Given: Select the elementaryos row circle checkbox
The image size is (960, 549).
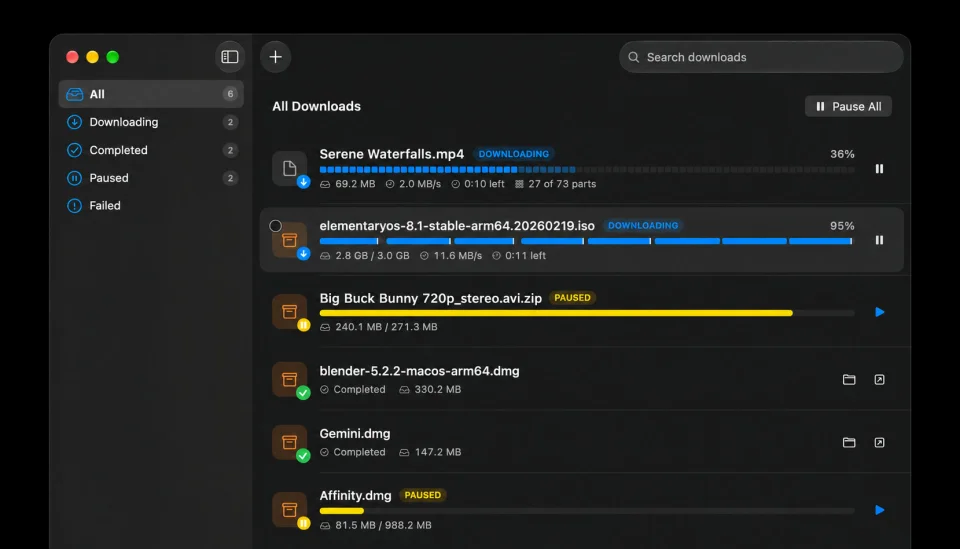Looking at the screenshot, I should click(x=276, y=226).
